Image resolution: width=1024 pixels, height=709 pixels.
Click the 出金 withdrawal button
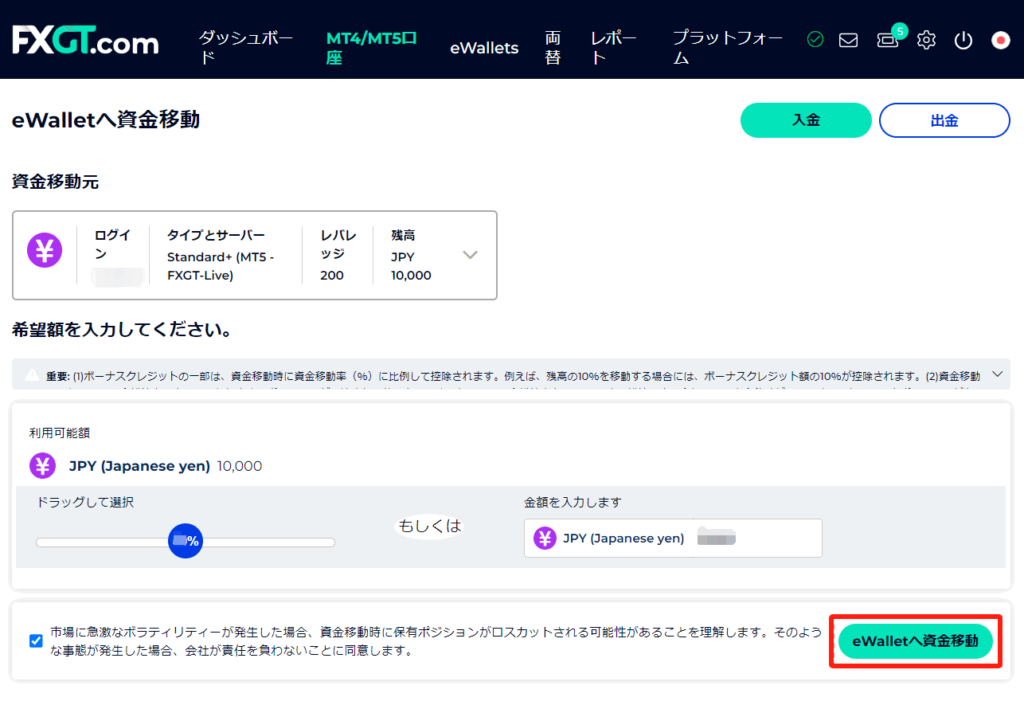click(x=944, y=120)
